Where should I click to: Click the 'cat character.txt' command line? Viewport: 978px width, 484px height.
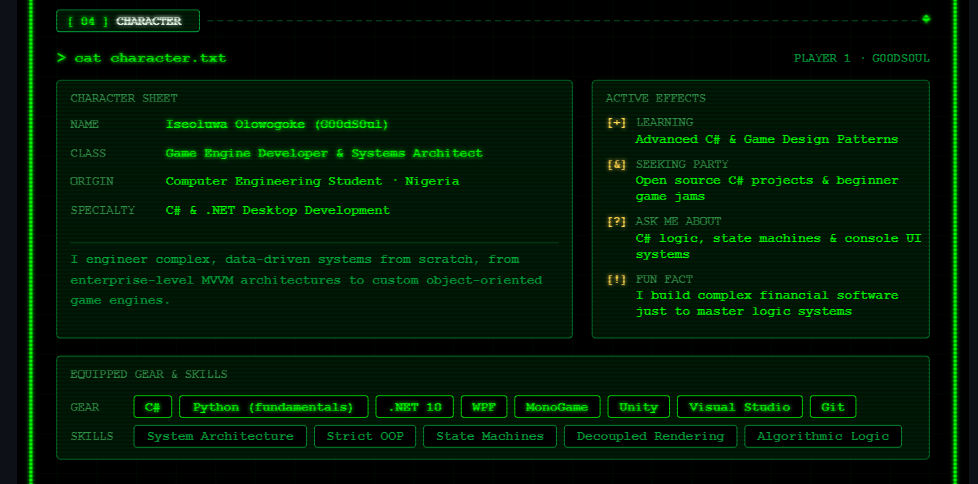click(142, 59)
